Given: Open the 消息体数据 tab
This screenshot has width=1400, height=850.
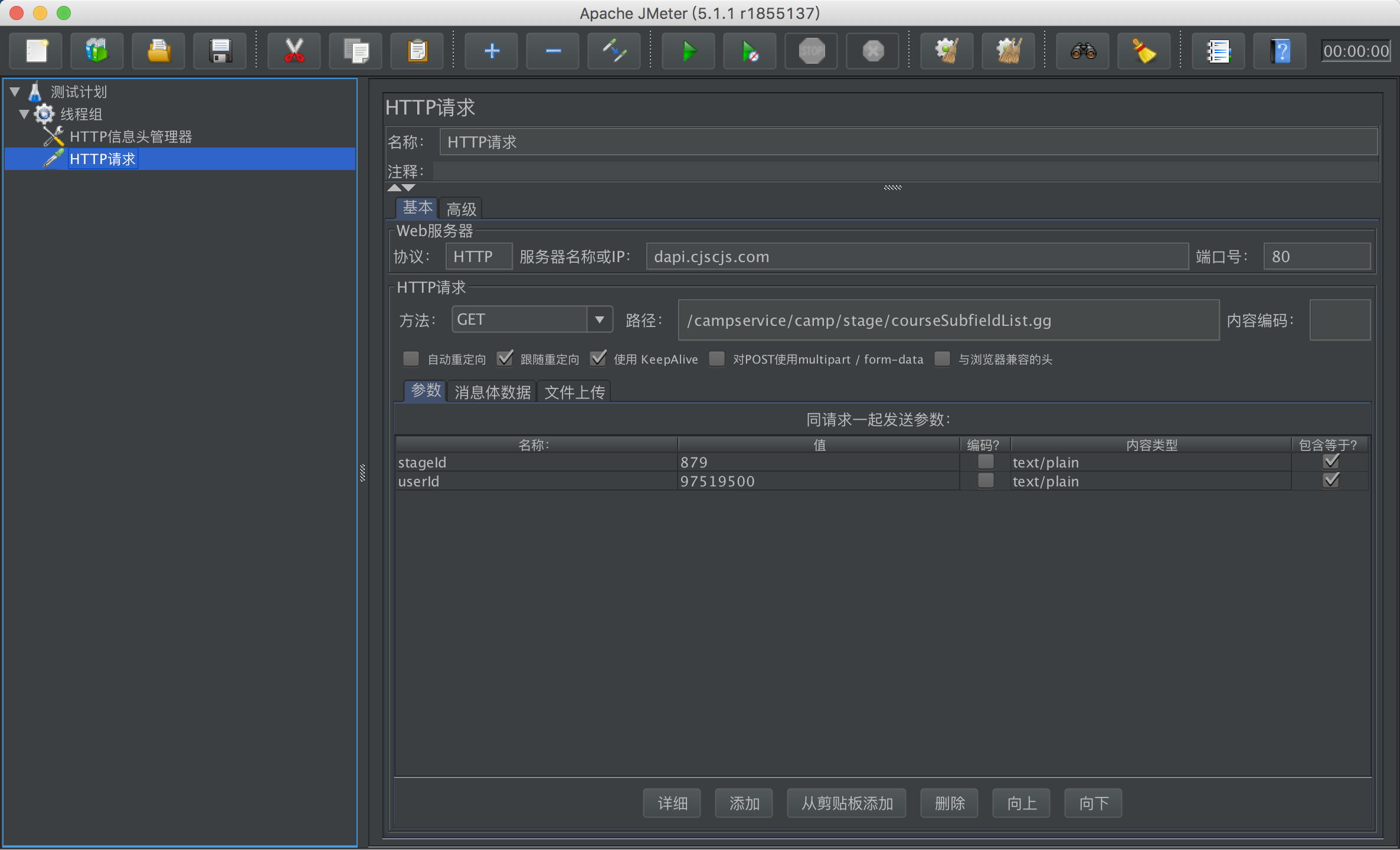Looking at the screenshot, I should (x=492, y=391).
